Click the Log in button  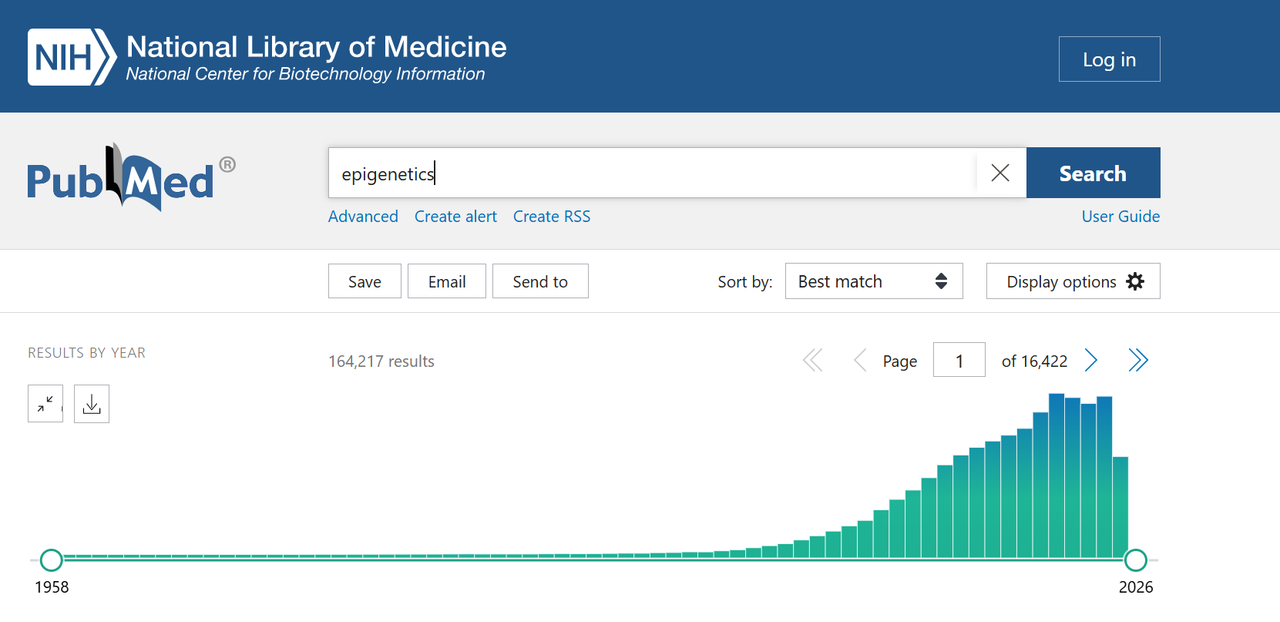tap(1110, 59)
